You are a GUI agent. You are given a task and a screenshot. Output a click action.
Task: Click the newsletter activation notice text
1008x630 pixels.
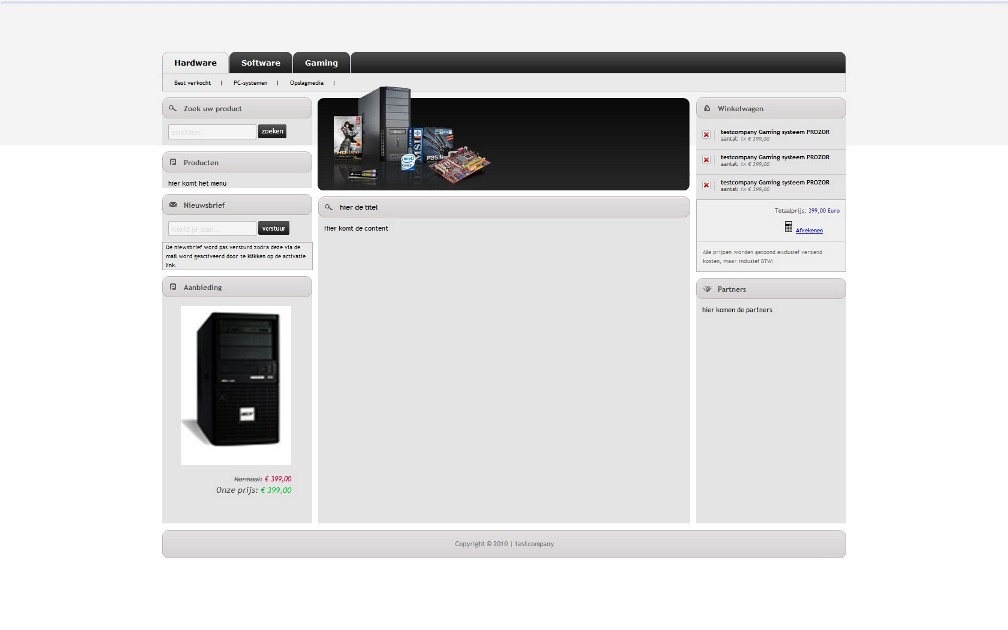pyautogui.click(x=237, y=256)
